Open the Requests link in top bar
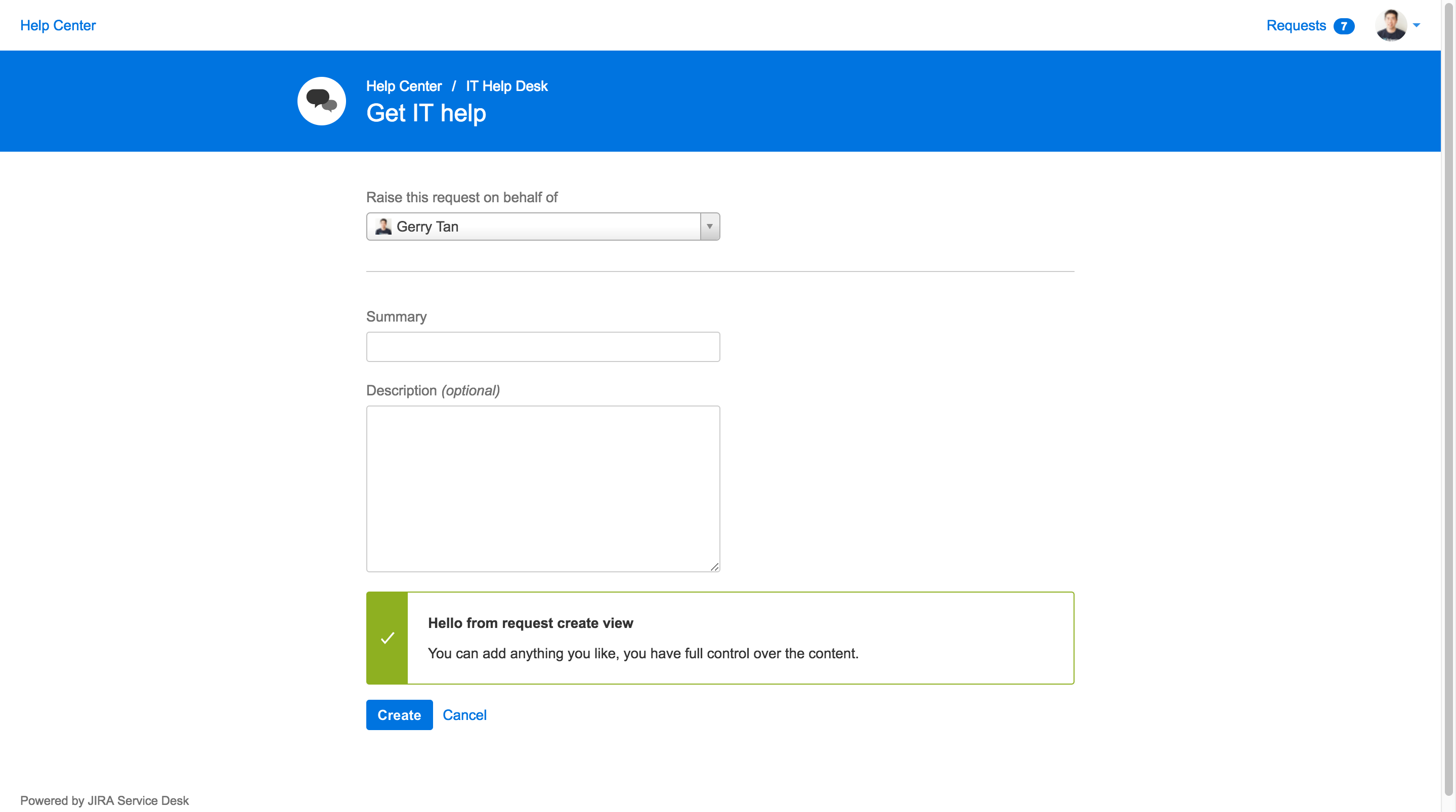1456x812 pixels. click(x=1296, y=25)
